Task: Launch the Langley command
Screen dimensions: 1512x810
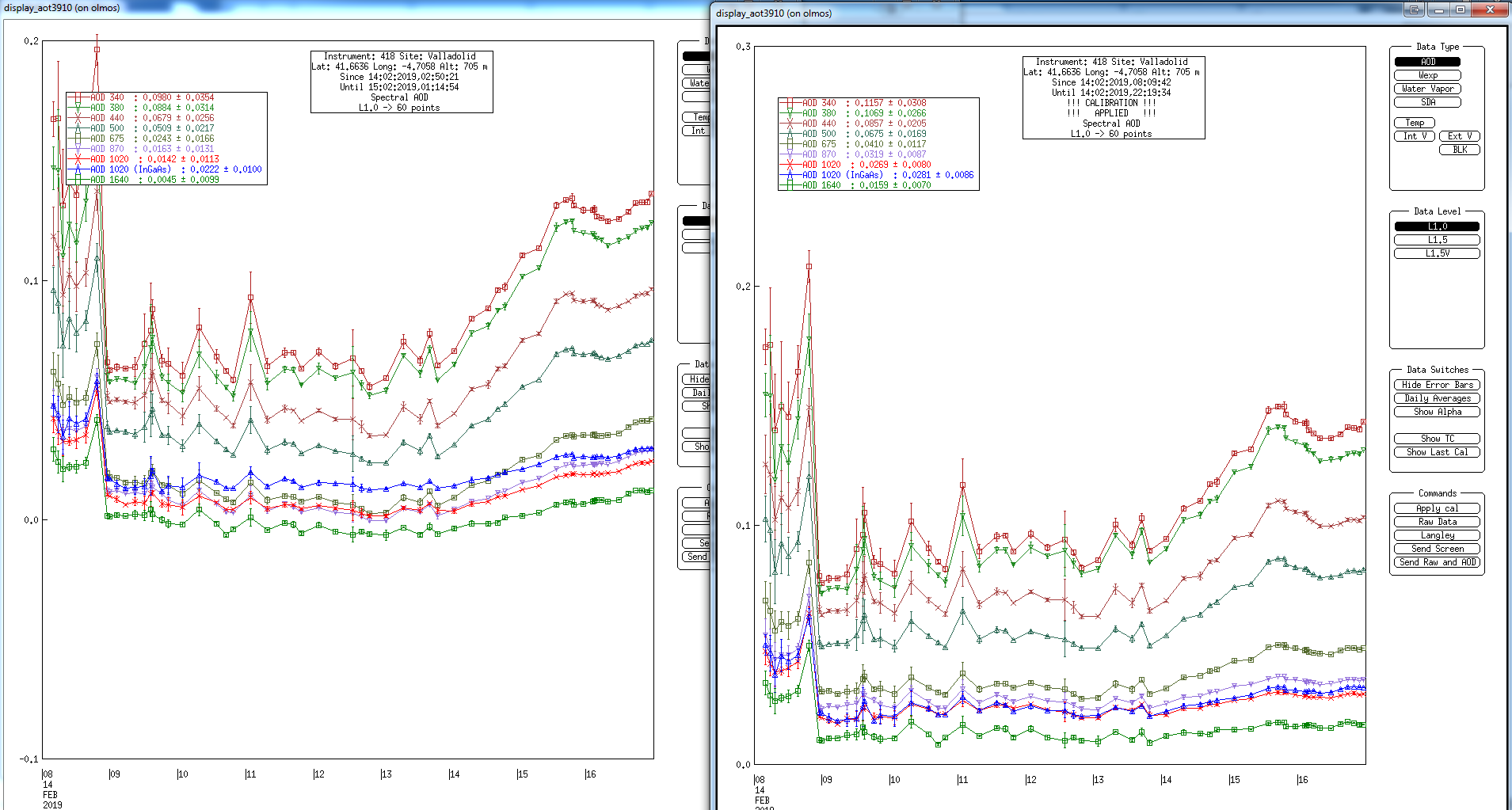Action: [x=1437, y=535]
